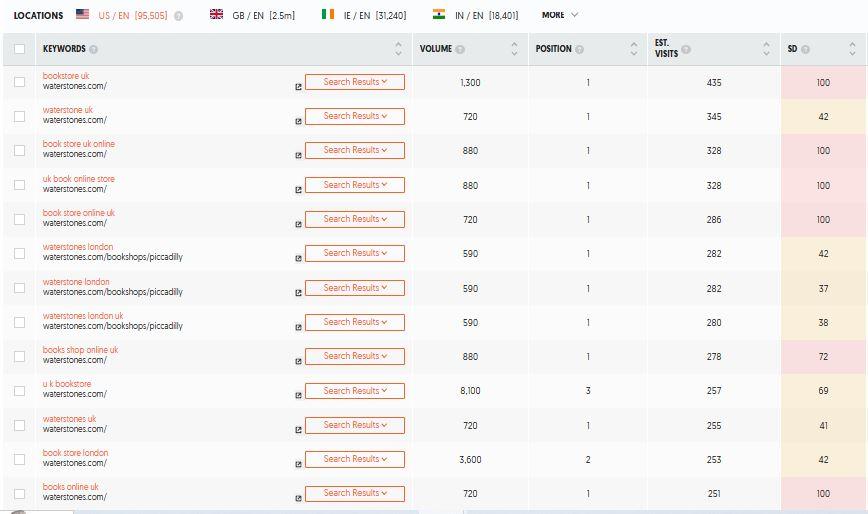Click the help icon beside US / EN location
This screenshot has height=514, width=868.
pos(178,16)
